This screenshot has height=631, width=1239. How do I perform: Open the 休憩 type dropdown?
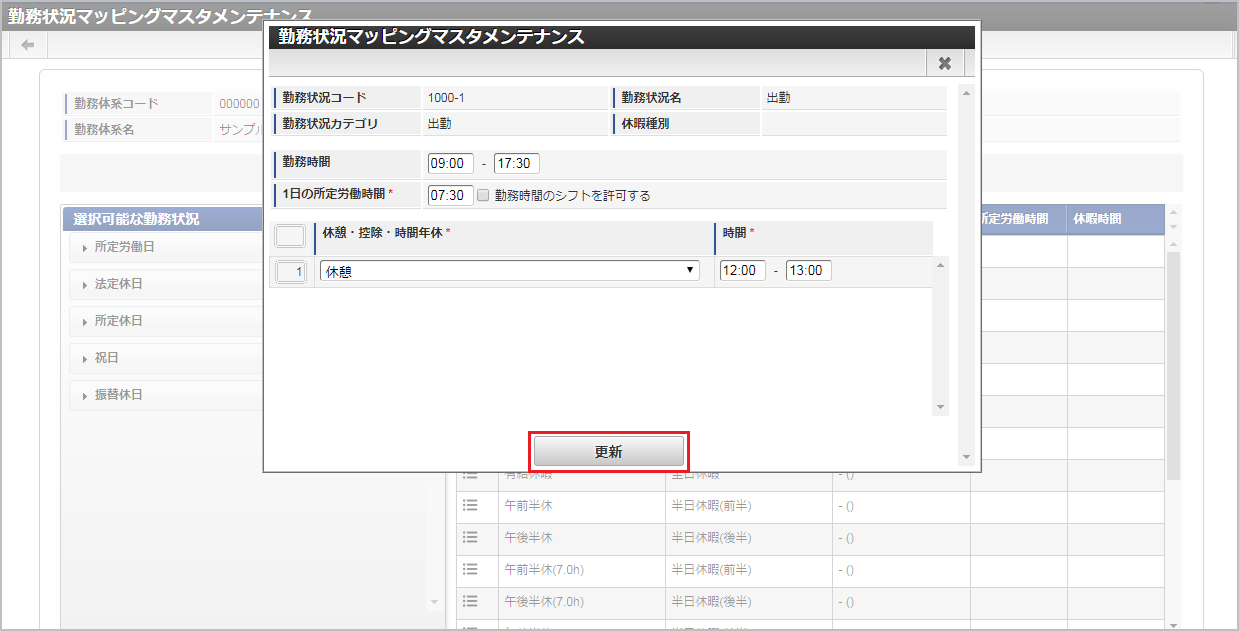[510, 271]
